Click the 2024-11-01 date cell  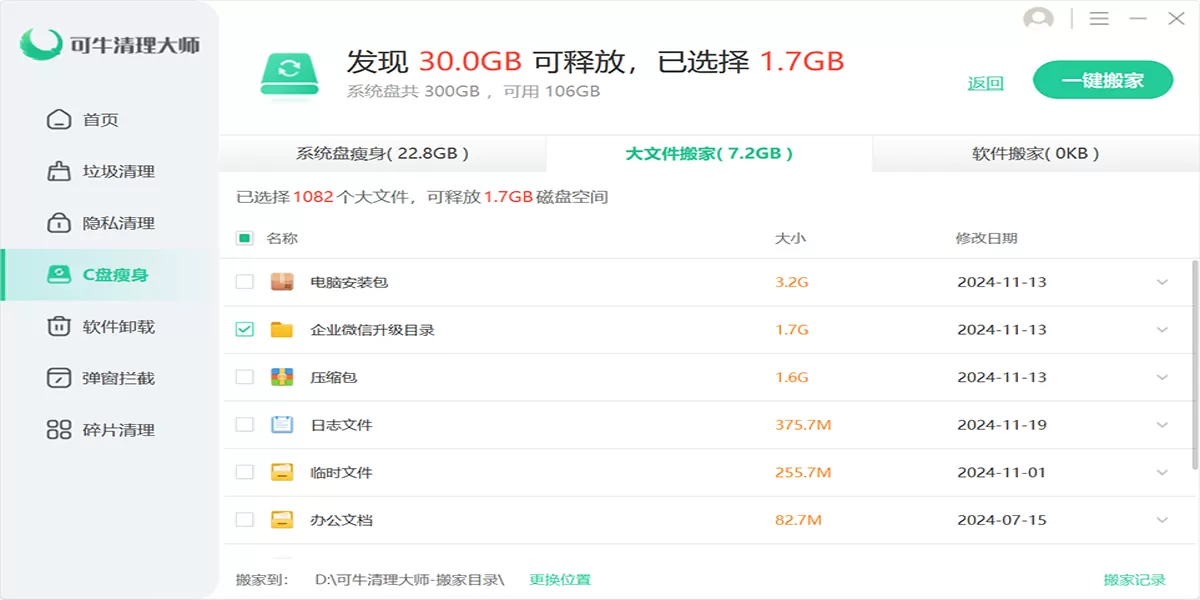coord(1002,472)
